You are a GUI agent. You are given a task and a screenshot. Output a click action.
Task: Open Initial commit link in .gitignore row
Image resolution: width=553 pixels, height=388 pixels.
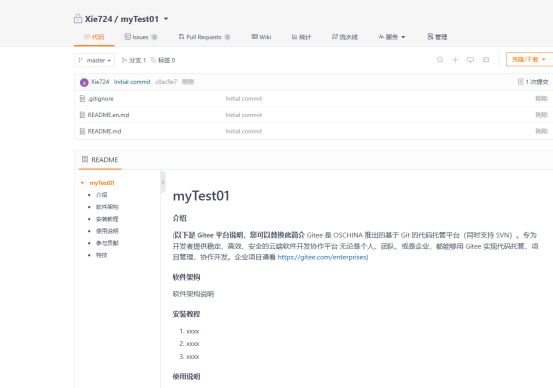tap(244, 99)
